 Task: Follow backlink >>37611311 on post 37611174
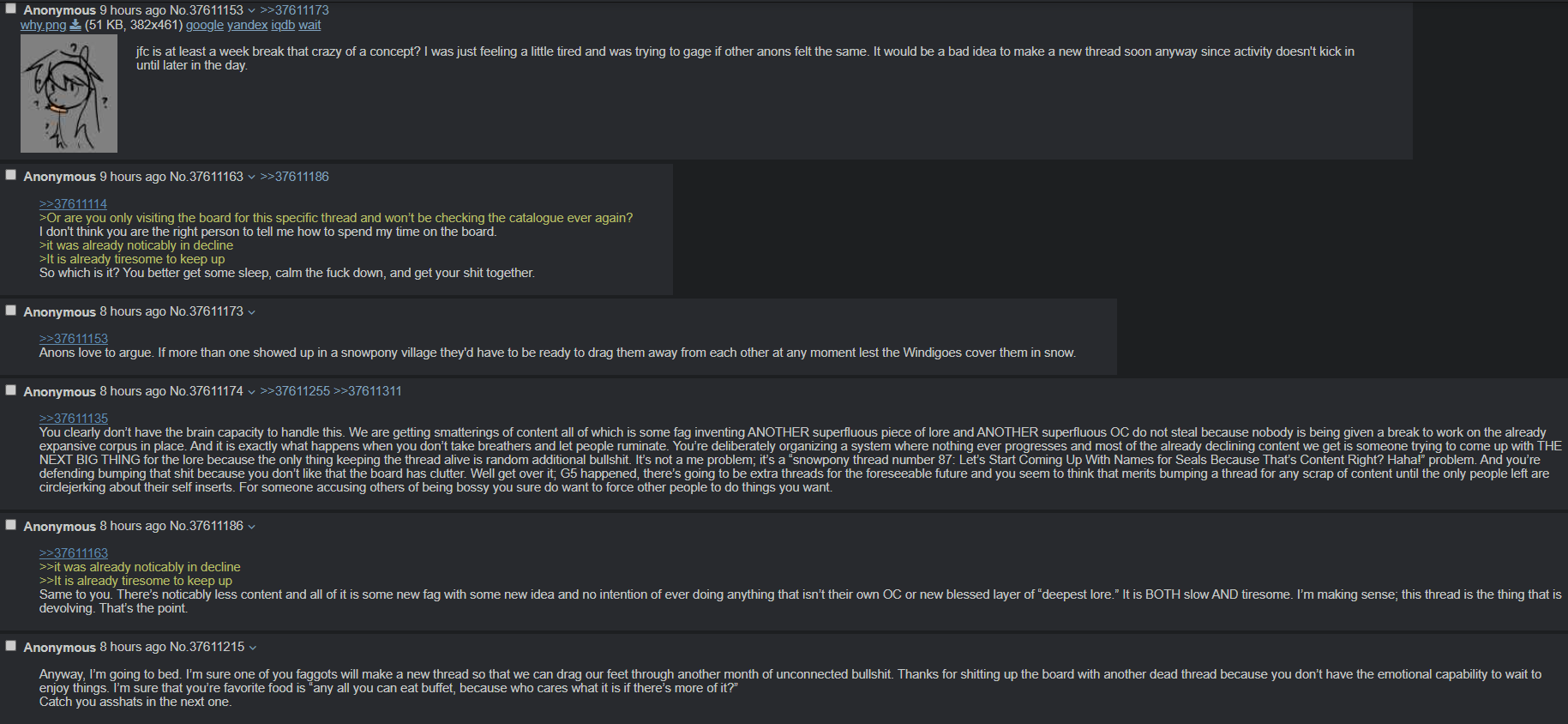pos(368,391)
